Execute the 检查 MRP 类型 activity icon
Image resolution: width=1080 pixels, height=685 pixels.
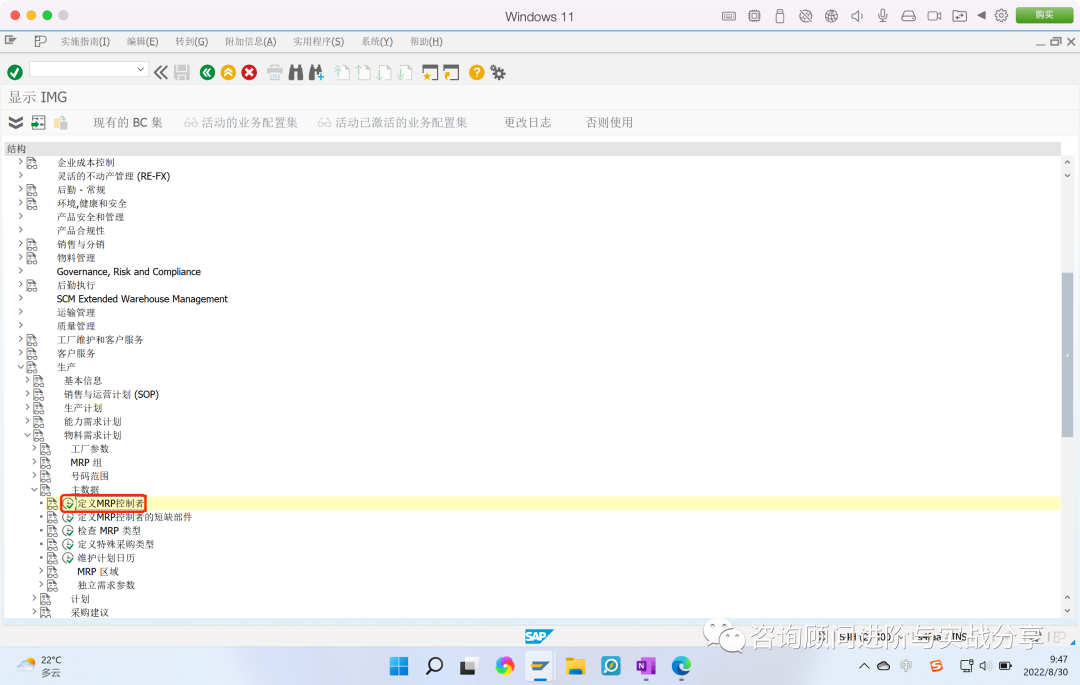pos(67,530)
